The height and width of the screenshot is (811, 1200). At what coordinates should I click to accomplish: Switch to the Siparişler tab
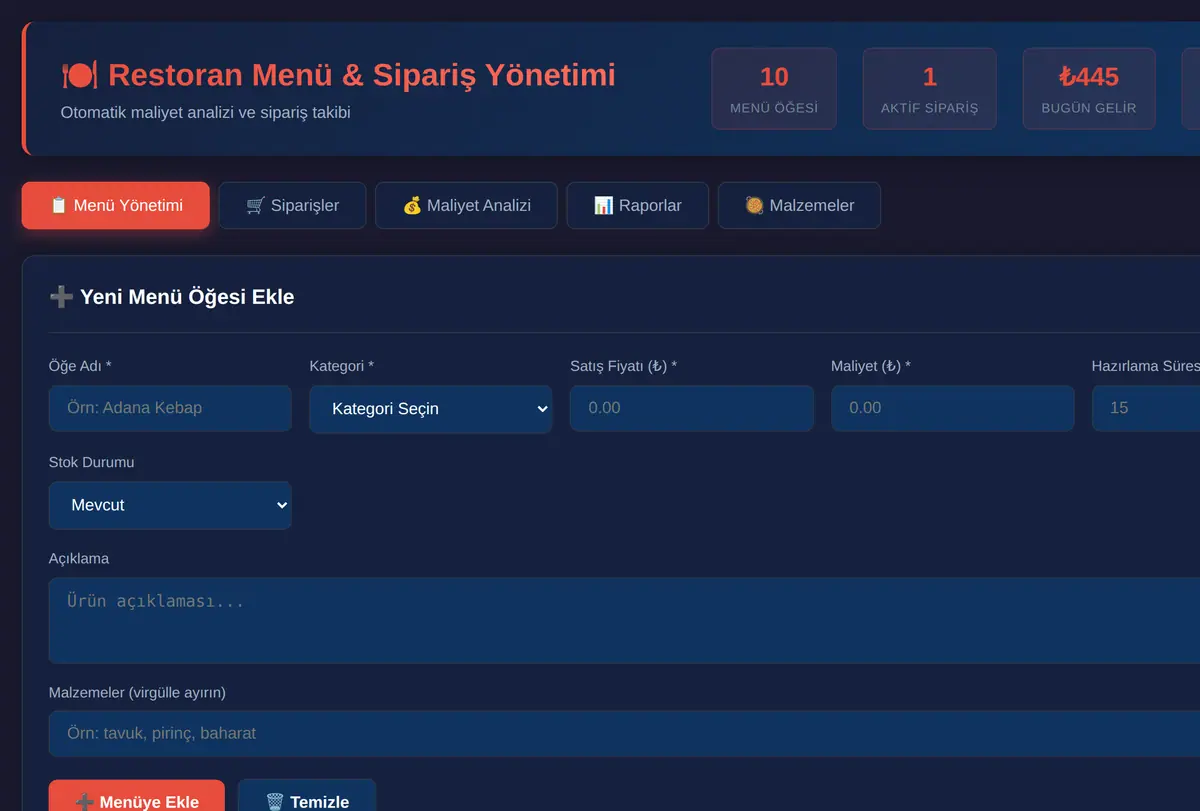pyautogui.click(x=292, y=205)
